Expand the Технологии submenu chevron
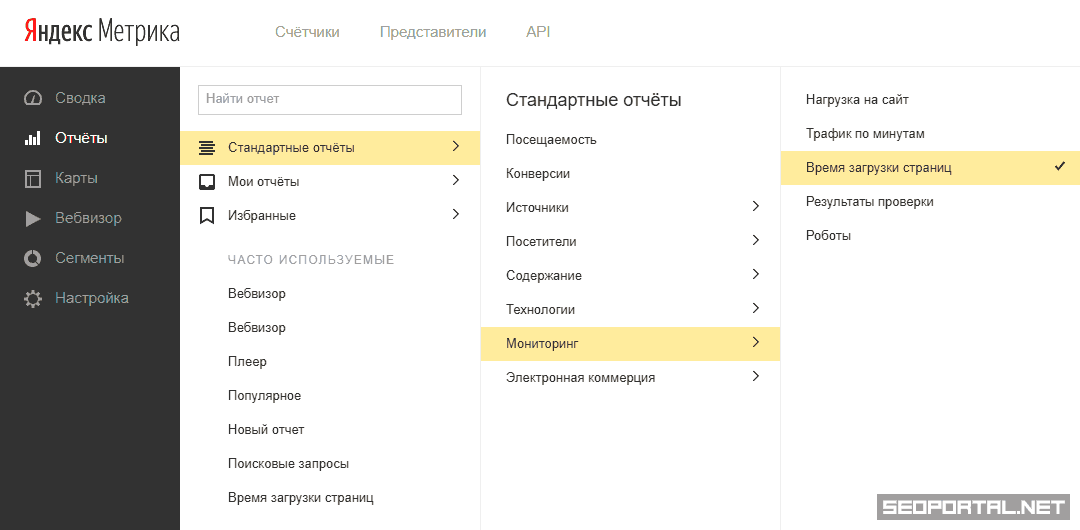 (755, 309)
